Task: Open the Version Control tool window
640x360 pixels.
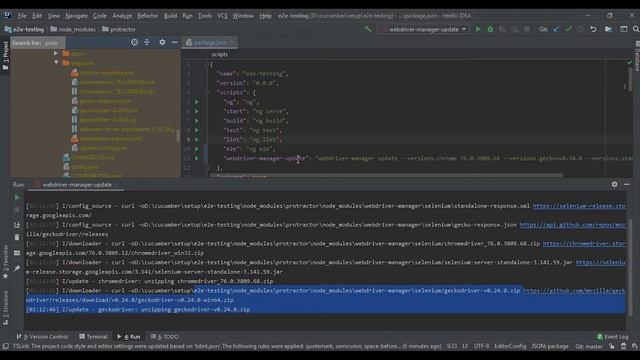Action: [x=42, y=337]
